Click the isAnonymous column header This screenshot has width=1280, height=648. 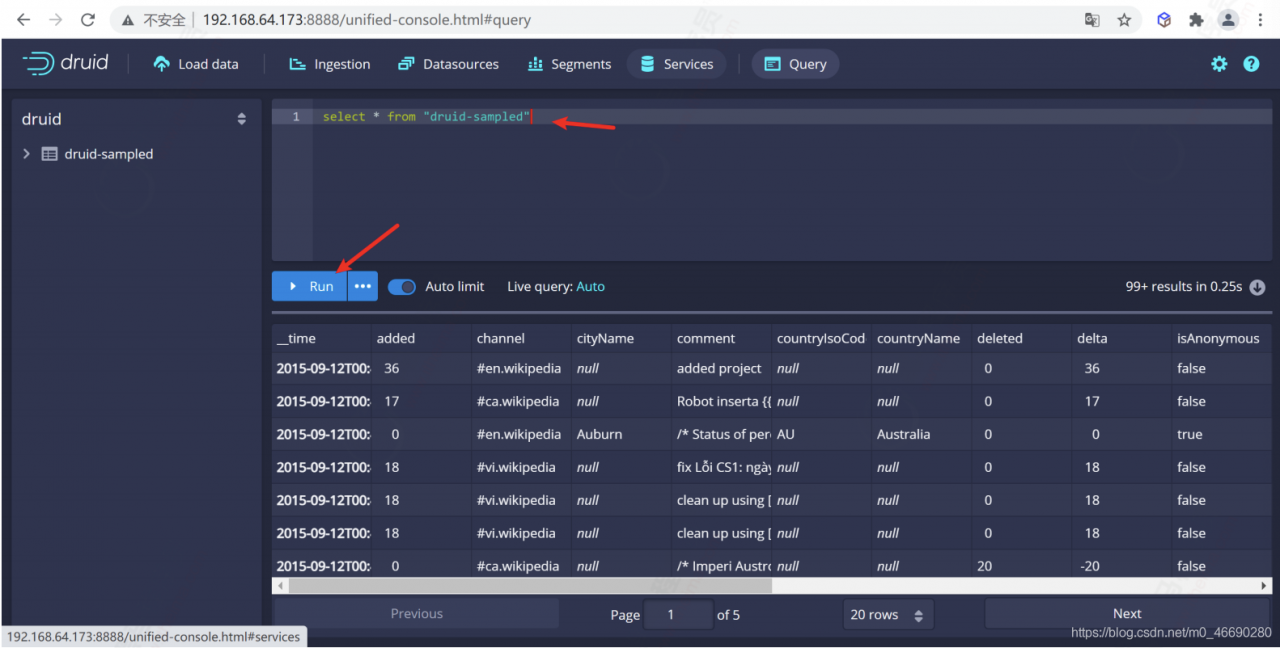click(x=1221, y=338)
